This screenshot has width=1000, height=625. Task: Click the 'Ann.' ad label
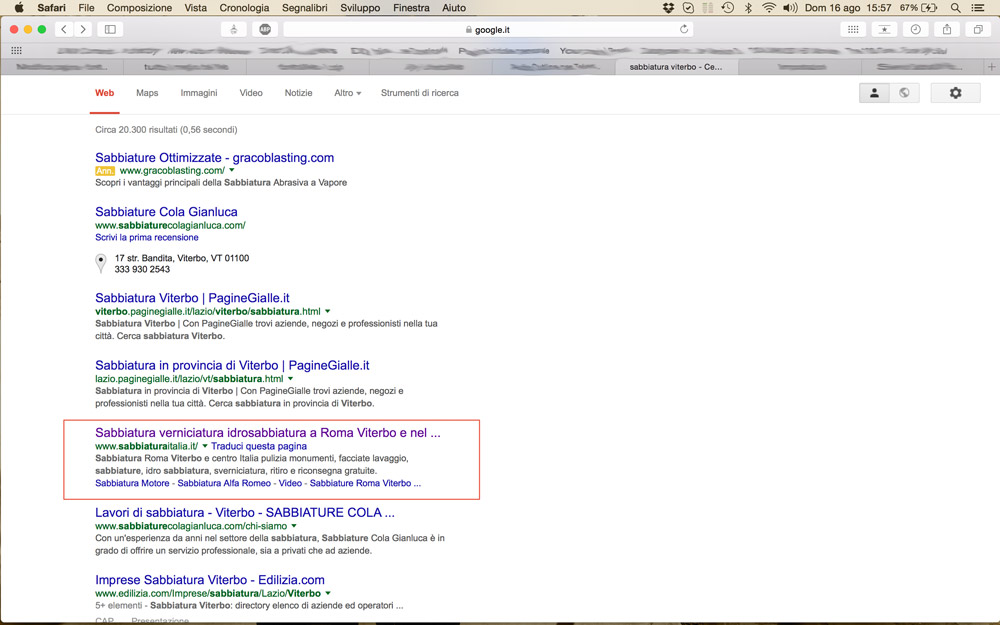tap(105, 171)
